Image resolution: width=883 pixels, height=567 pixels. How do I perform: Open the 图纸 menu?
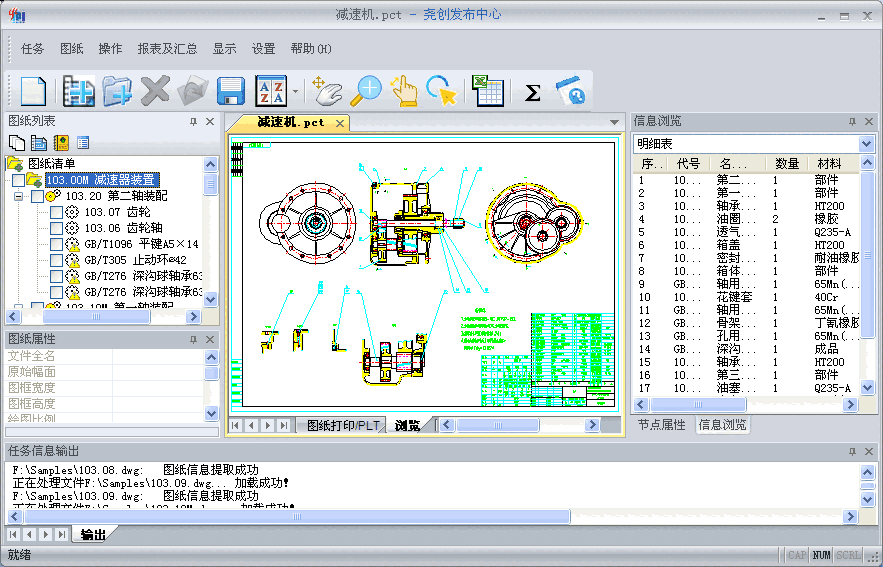(x=72, y=49)
